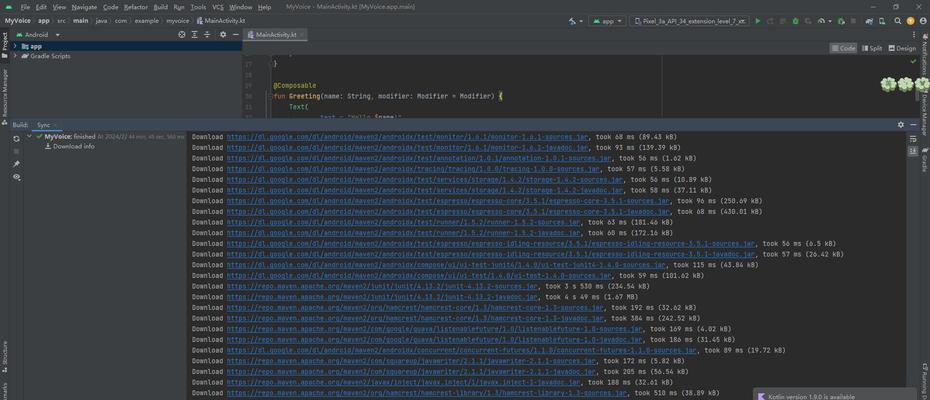Click Expand All icon in Project panel
The width and height of the screenshot is (930, 400).
[x=195, y=34]
